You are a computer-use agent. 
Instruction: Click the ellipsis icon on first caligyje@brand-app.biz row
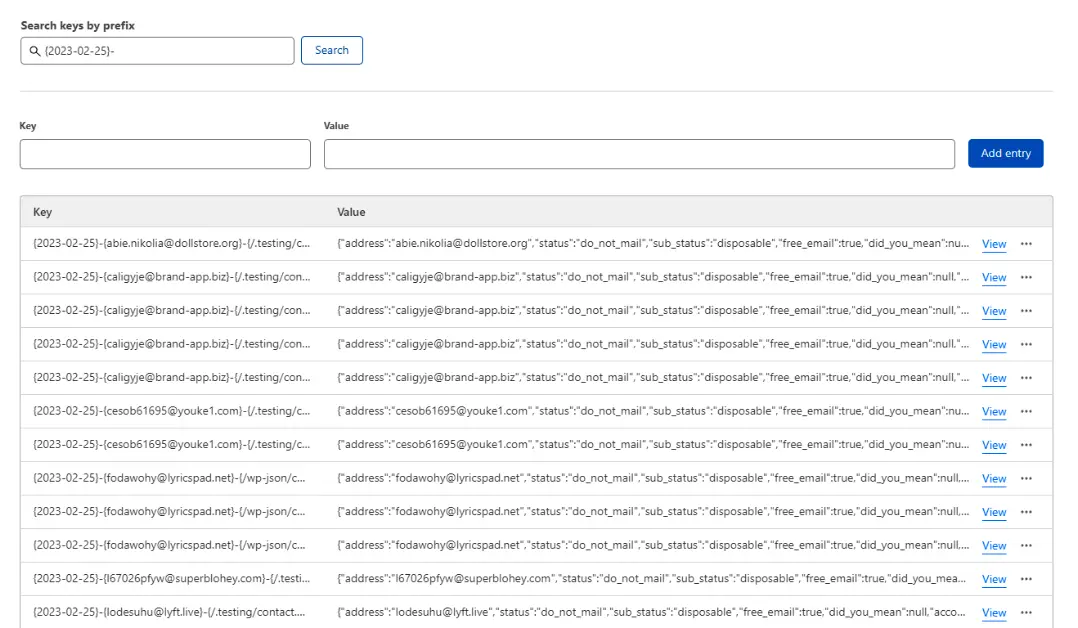coord(1027,277)
